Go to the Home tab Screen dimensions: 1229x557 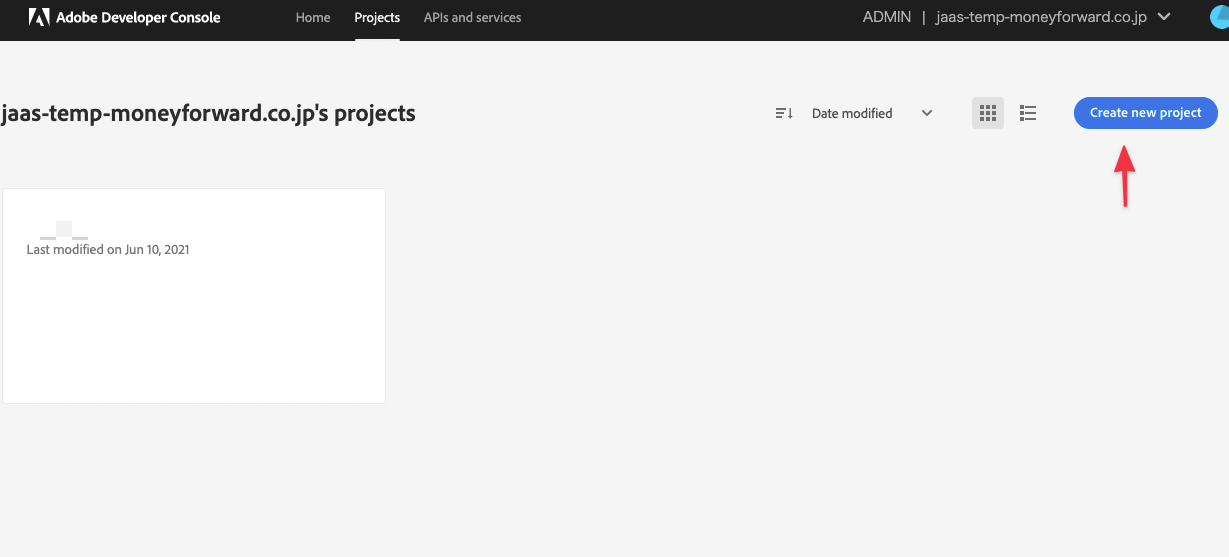point(313,18)
